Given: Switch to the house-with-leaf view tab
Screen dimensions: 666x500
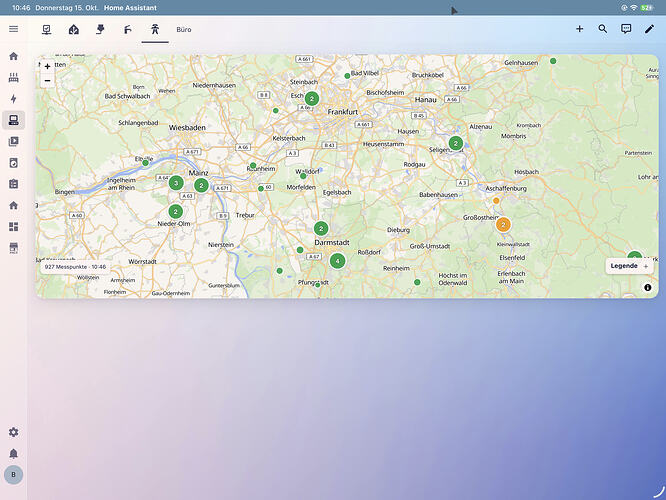Looking at the screenshot, I should 74,29.
